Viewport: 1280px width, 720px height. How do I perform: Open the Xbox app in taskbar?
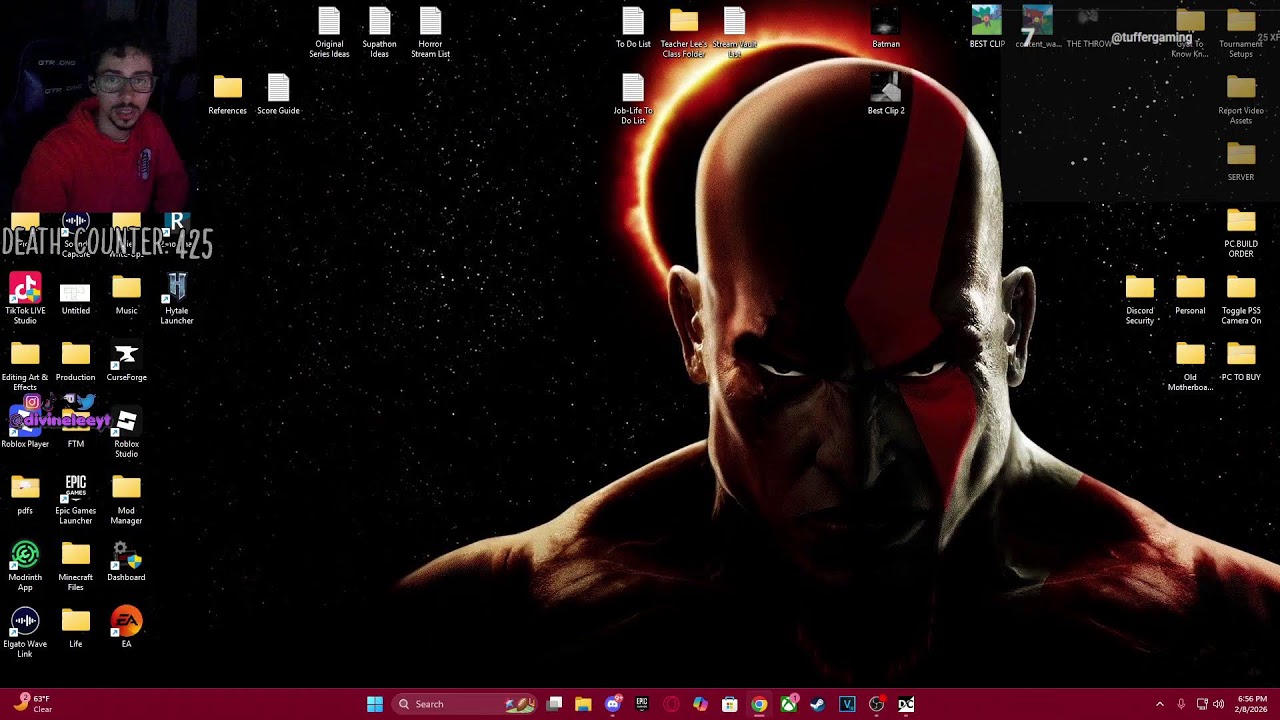[789, 704]
